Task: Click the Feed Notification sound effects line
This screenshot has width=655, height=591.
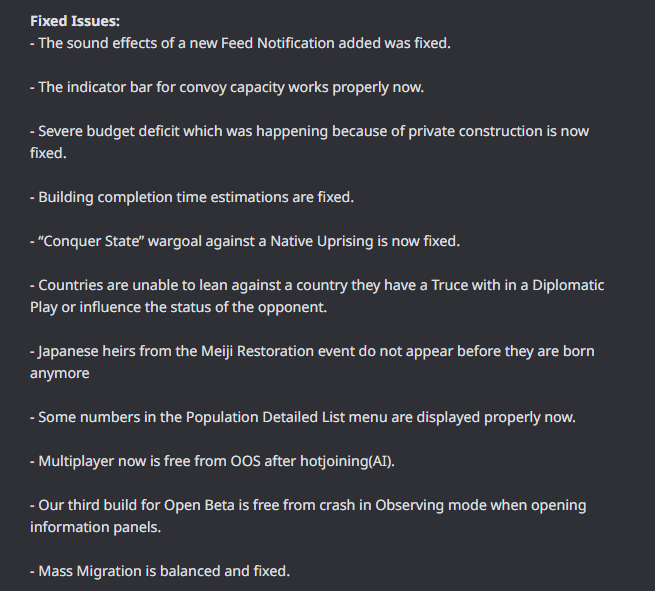Action: click(240, 43)
